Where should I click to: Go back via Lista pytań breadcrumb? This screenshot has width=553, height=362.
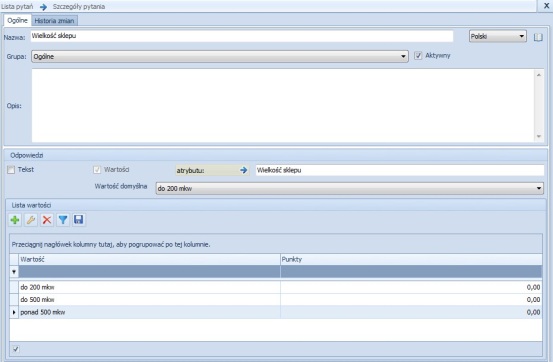coord(17,6)
